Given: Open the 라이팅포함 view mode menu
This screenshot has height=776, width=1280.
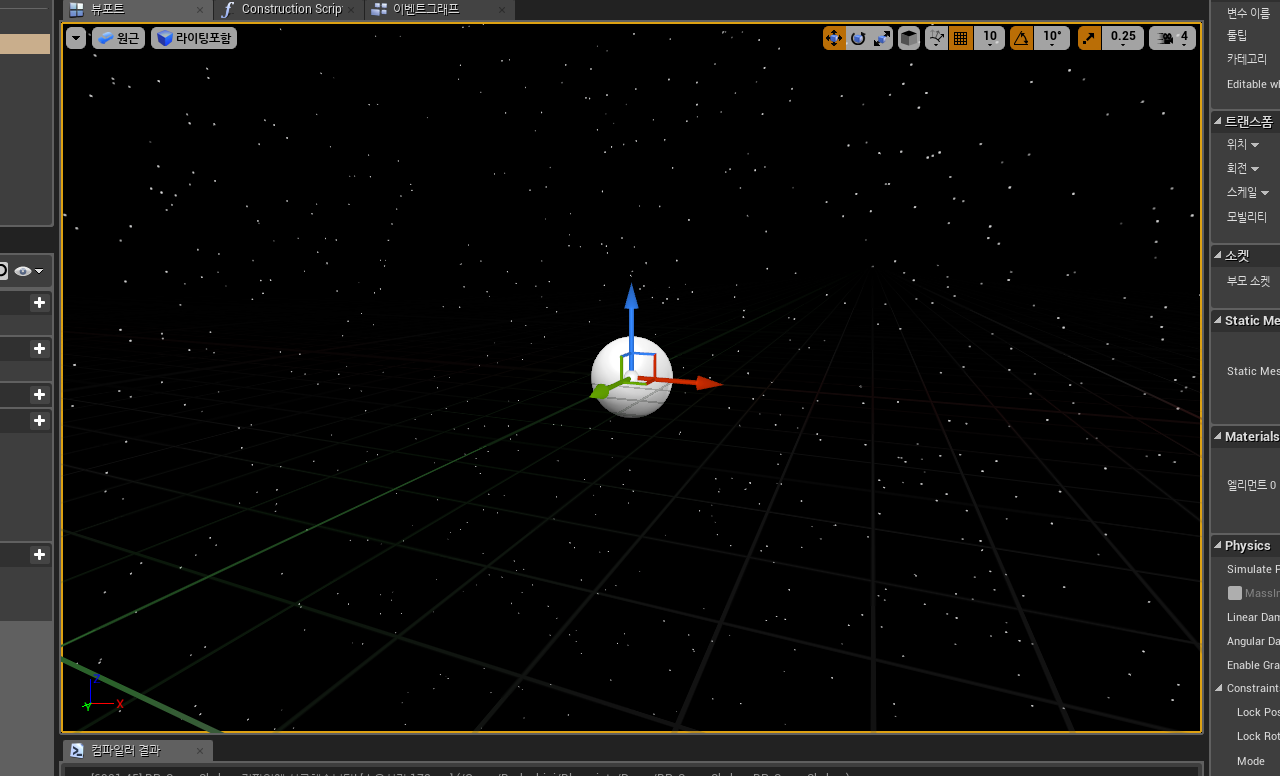Looking at the screenshot, I should (194, 38).
